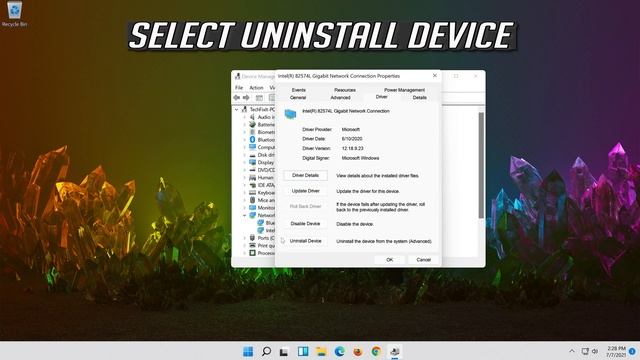Click the Back arrow in Device Manager toolbar
The image size is (640, 360).
coord(237,98)
